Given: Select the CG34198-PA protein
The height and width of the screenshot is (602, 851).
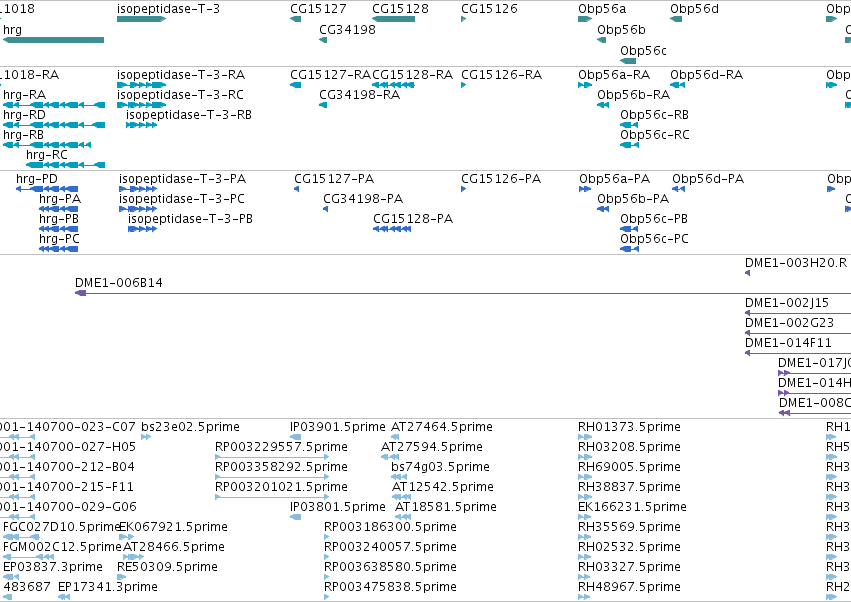Looking at the screenshot, I should [x=326, y=209].
